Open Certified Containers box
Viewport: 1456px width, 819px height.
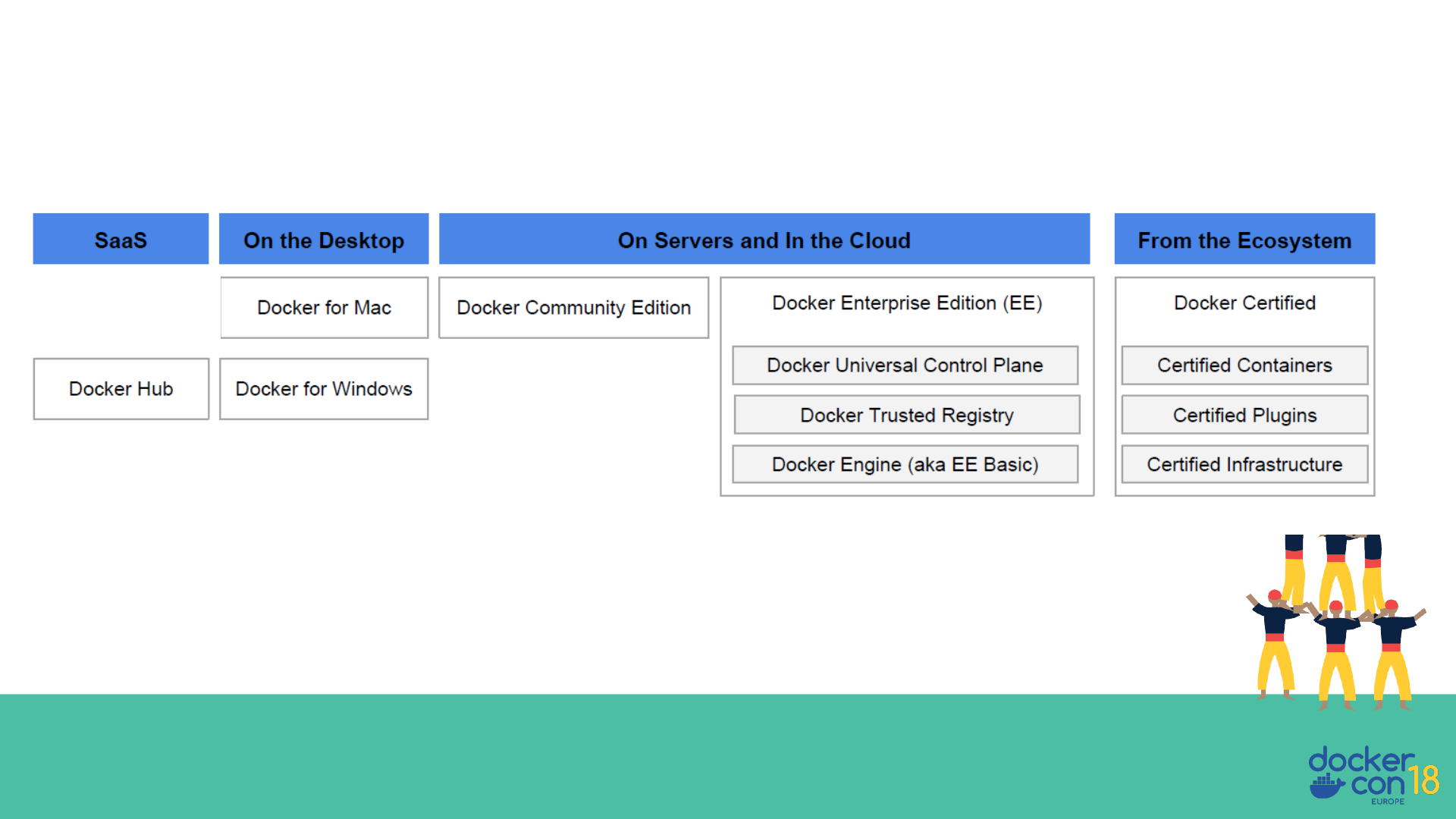[1244, 366]
